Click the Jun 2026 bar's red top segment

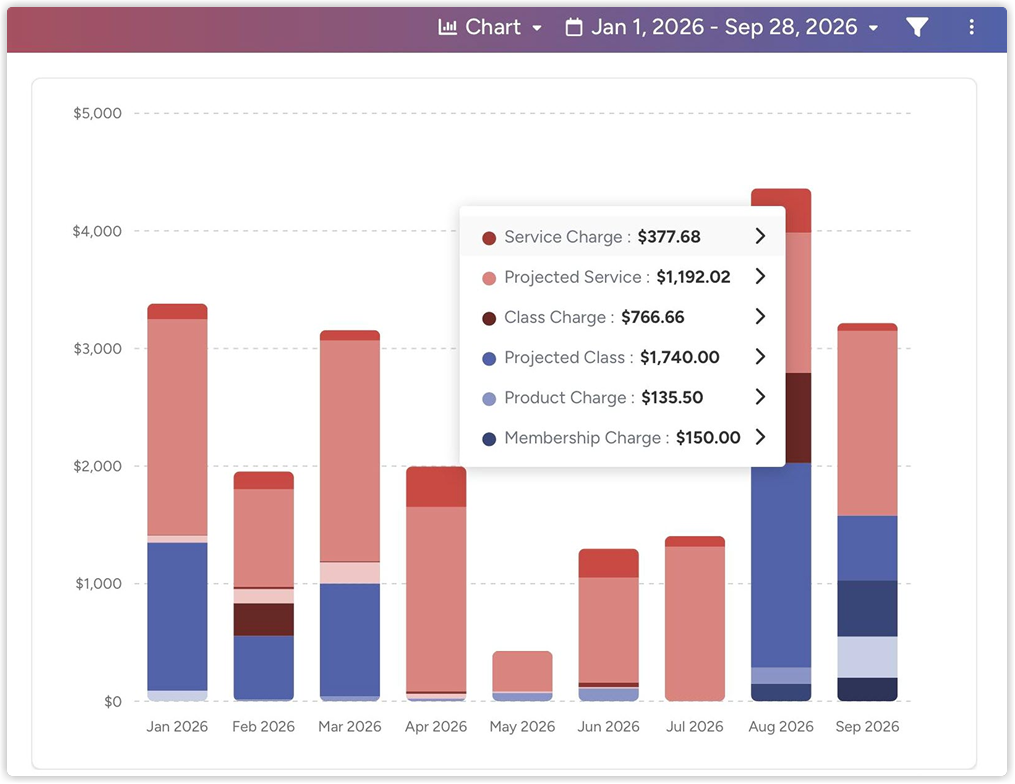(608, 563)
